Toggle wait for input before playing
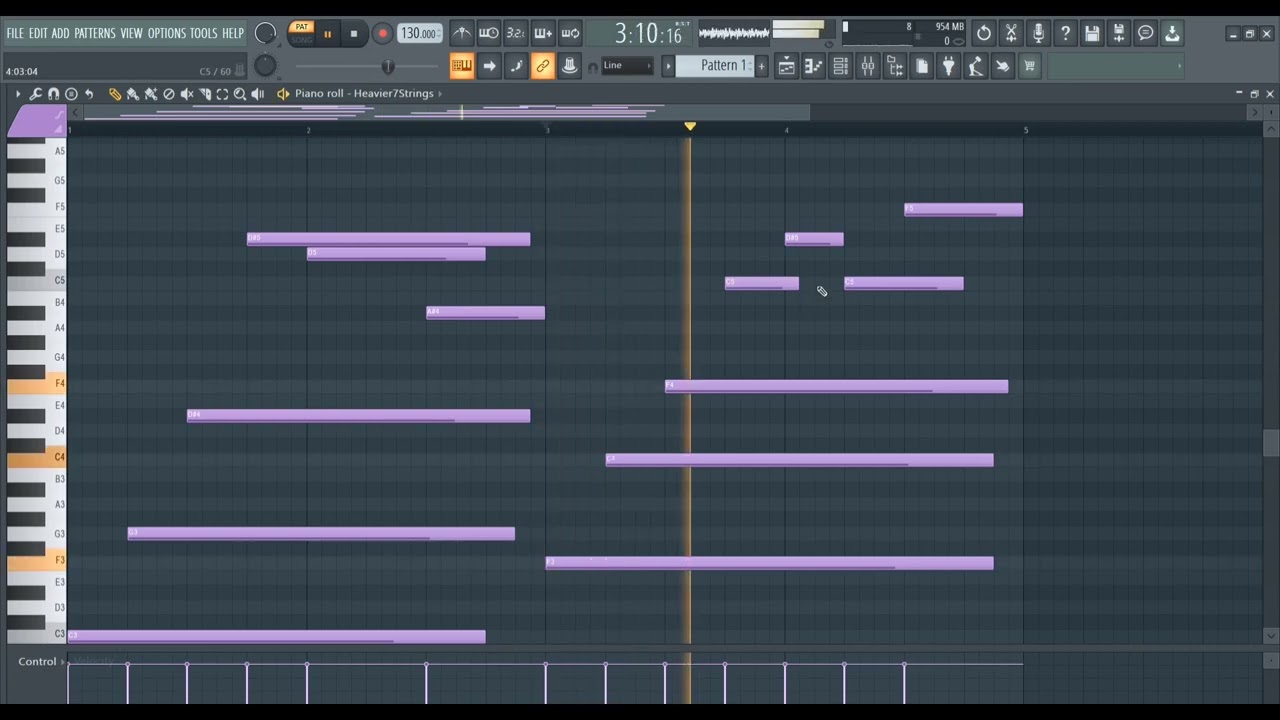Viewport: 1280px width, 720px height. [489, 33]
